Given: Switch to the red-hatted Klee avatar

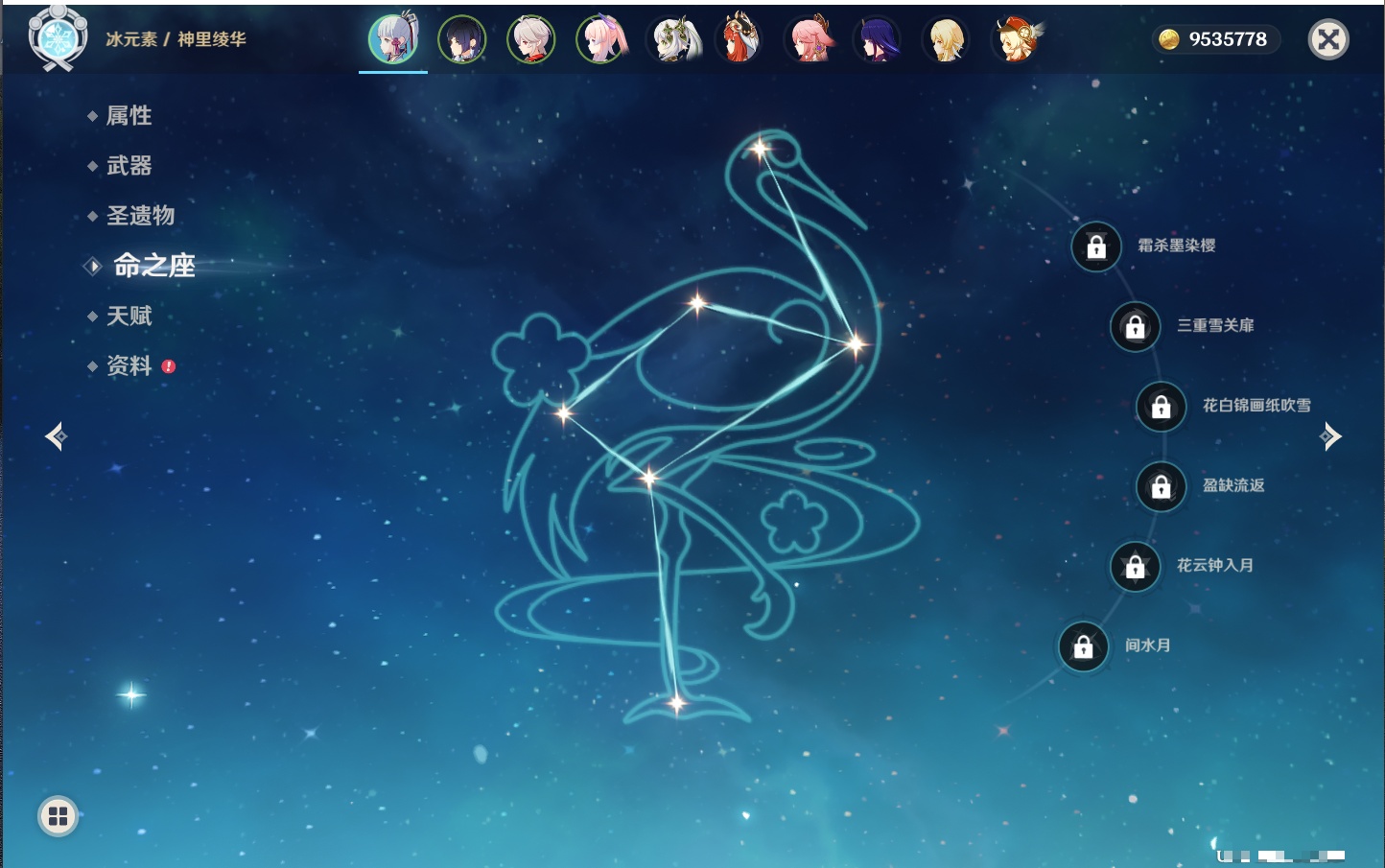Looking at the screenshot, I should (1017, 39).
